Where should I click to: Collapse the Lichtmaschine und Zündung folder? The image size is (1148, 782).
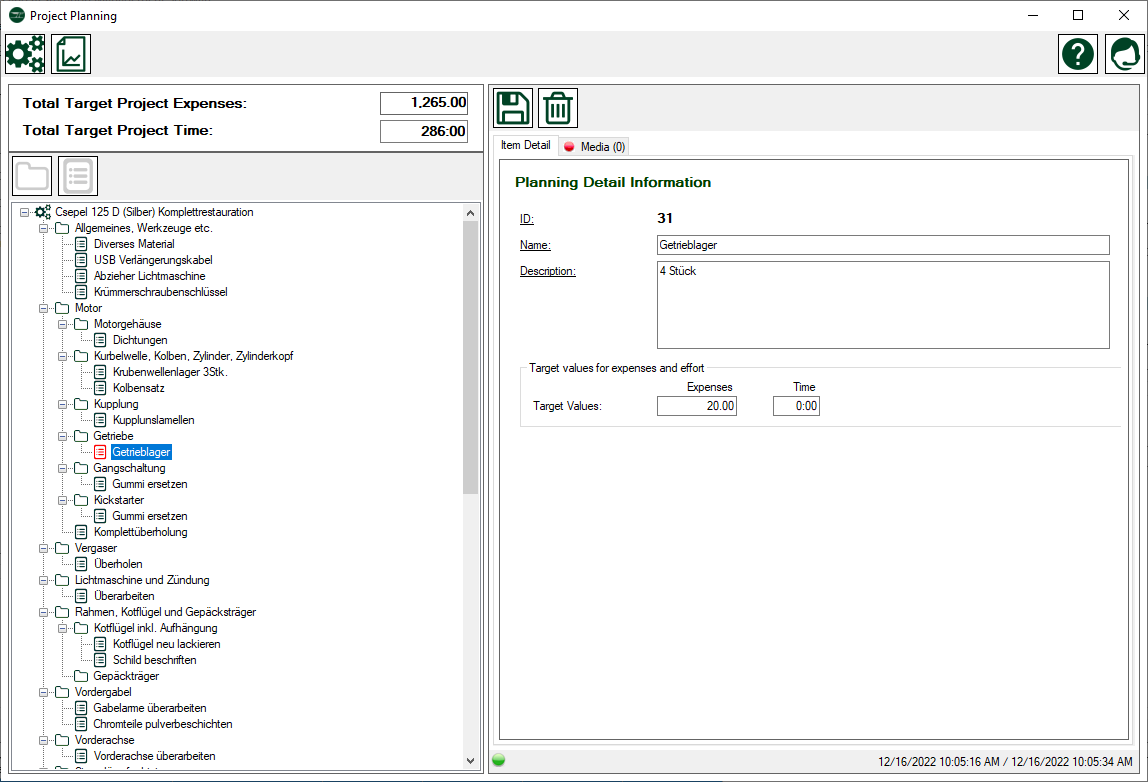tap(43, 581)
